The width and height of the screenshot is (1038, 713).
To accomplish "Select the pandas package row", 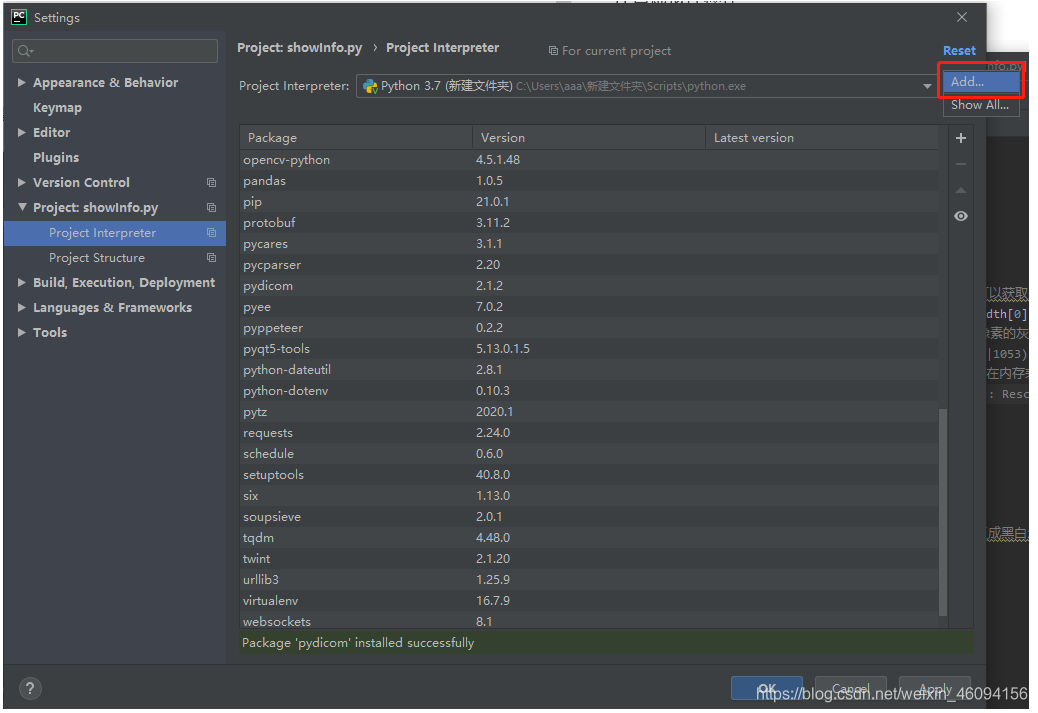I will 589,181.
